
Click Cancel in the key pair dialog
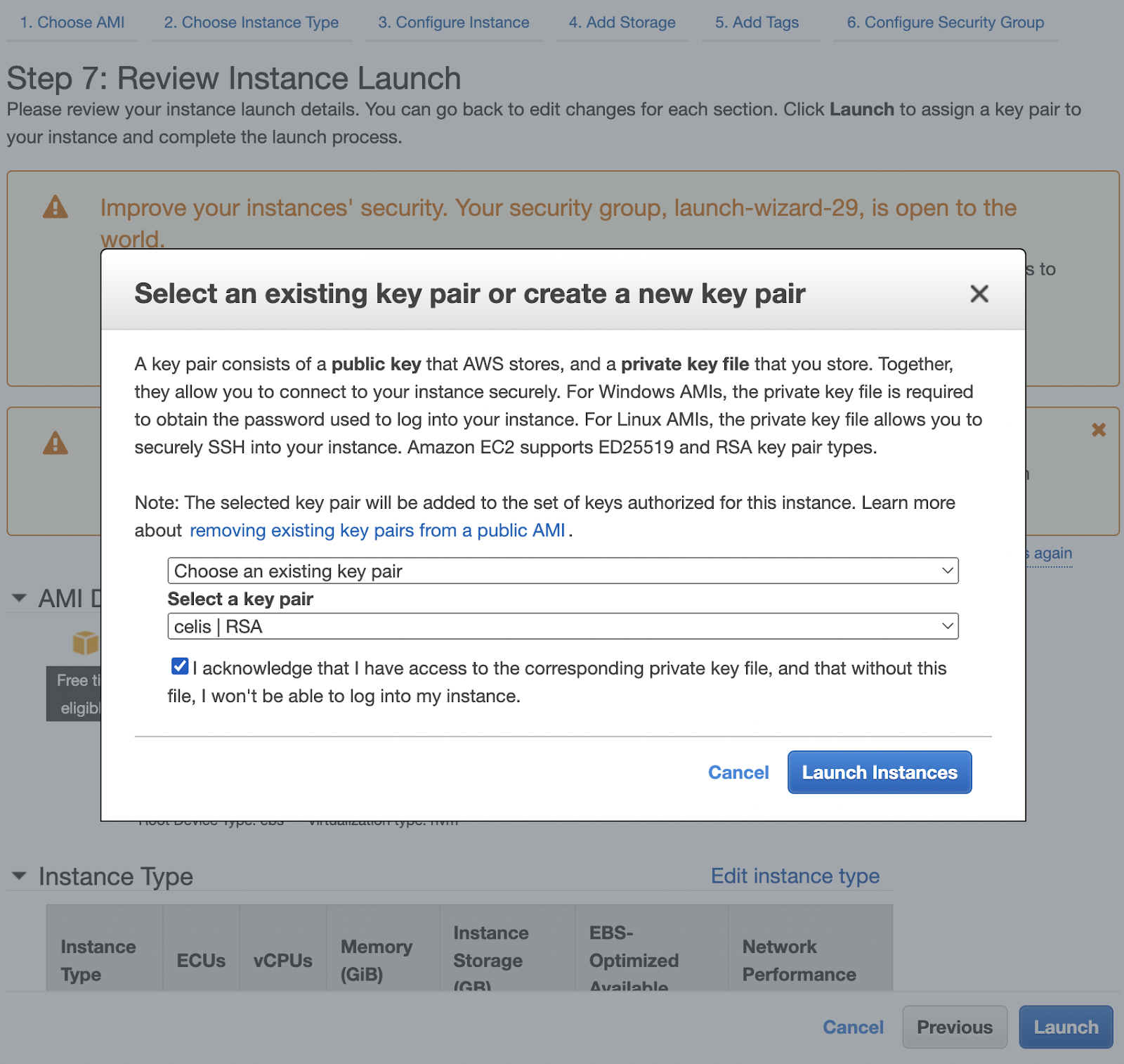click(738, 772)
